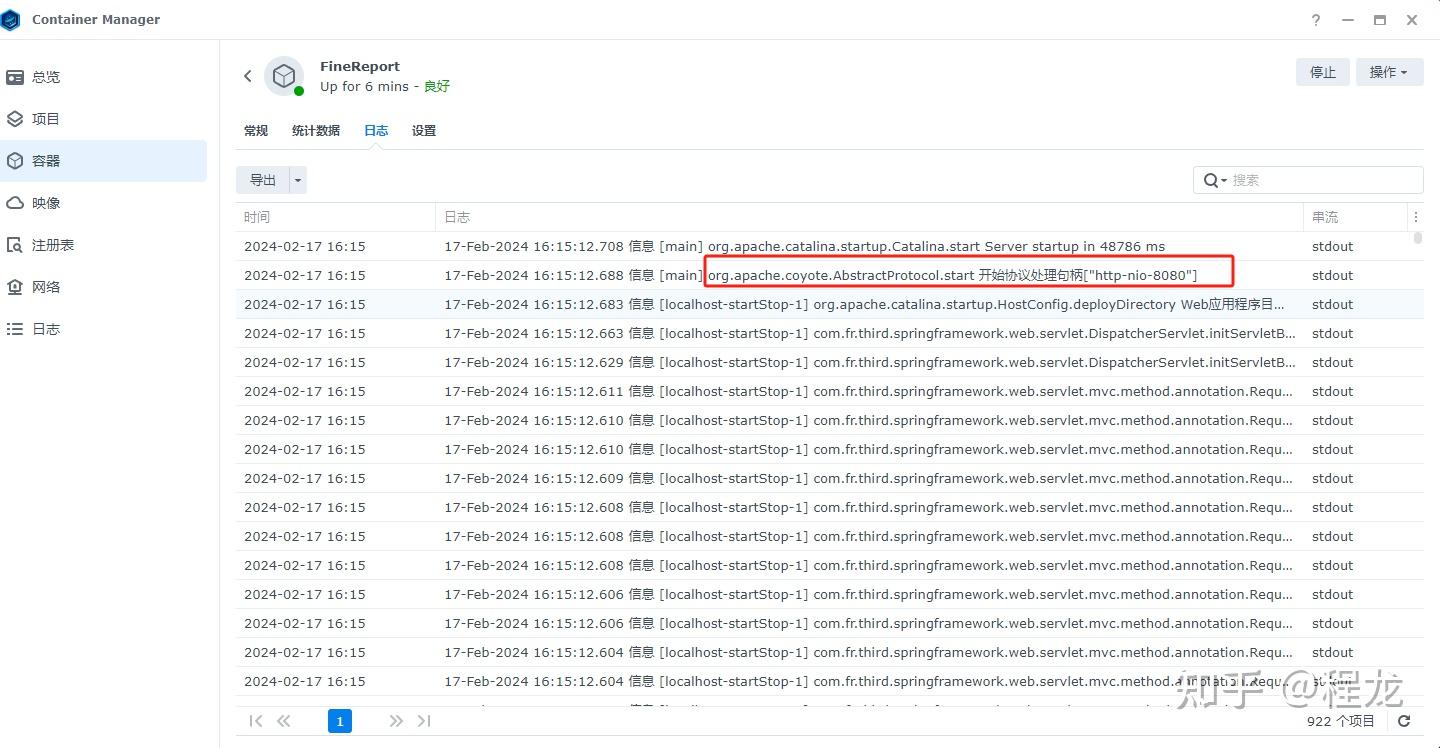The width and height of the screenshot is (1440, 748).
Task: Jump to the first page of logs
Action: click(x=256, y=720)
